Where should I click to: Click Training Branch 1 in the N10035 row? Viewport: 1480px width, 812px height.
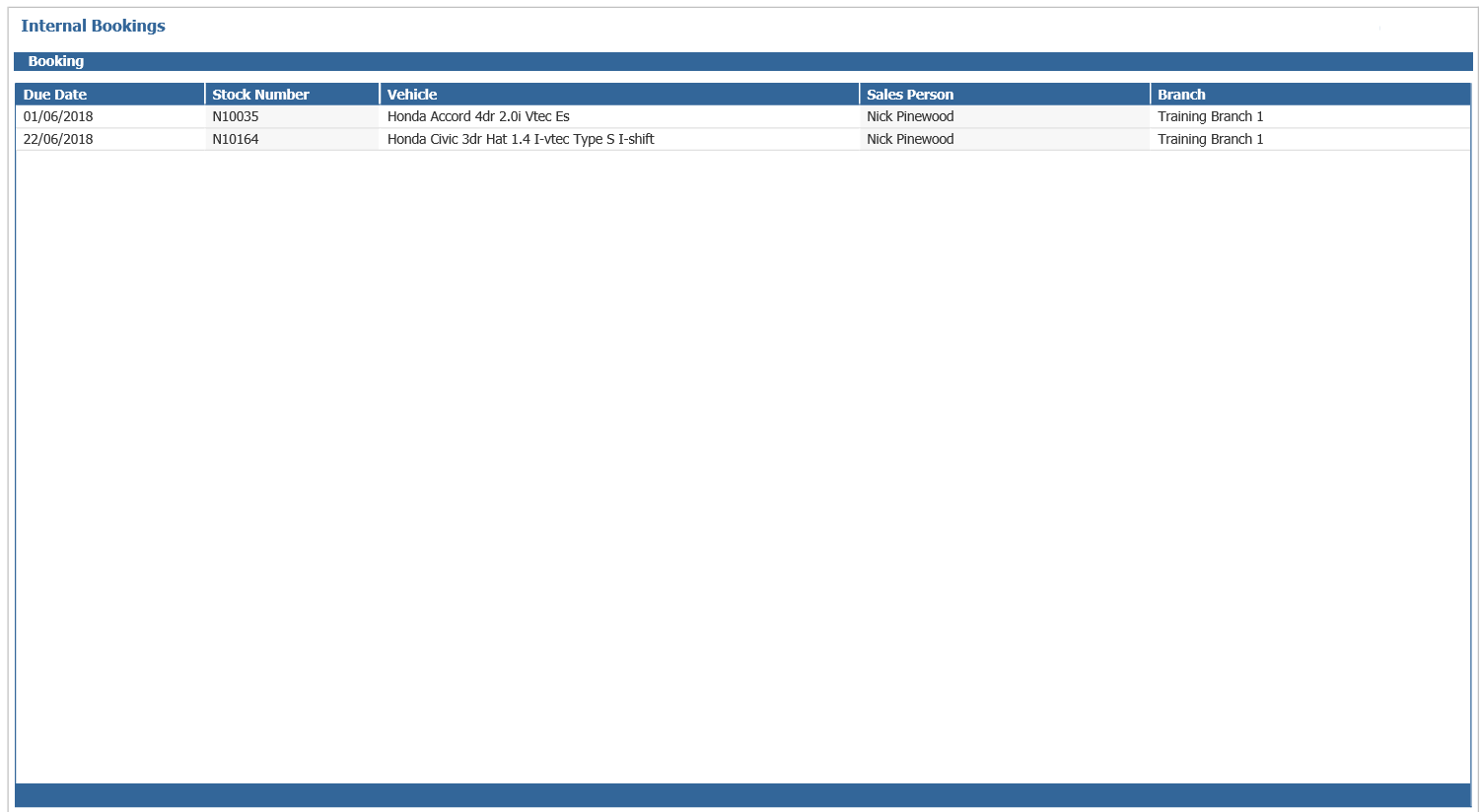click(x=1210, y=116)
